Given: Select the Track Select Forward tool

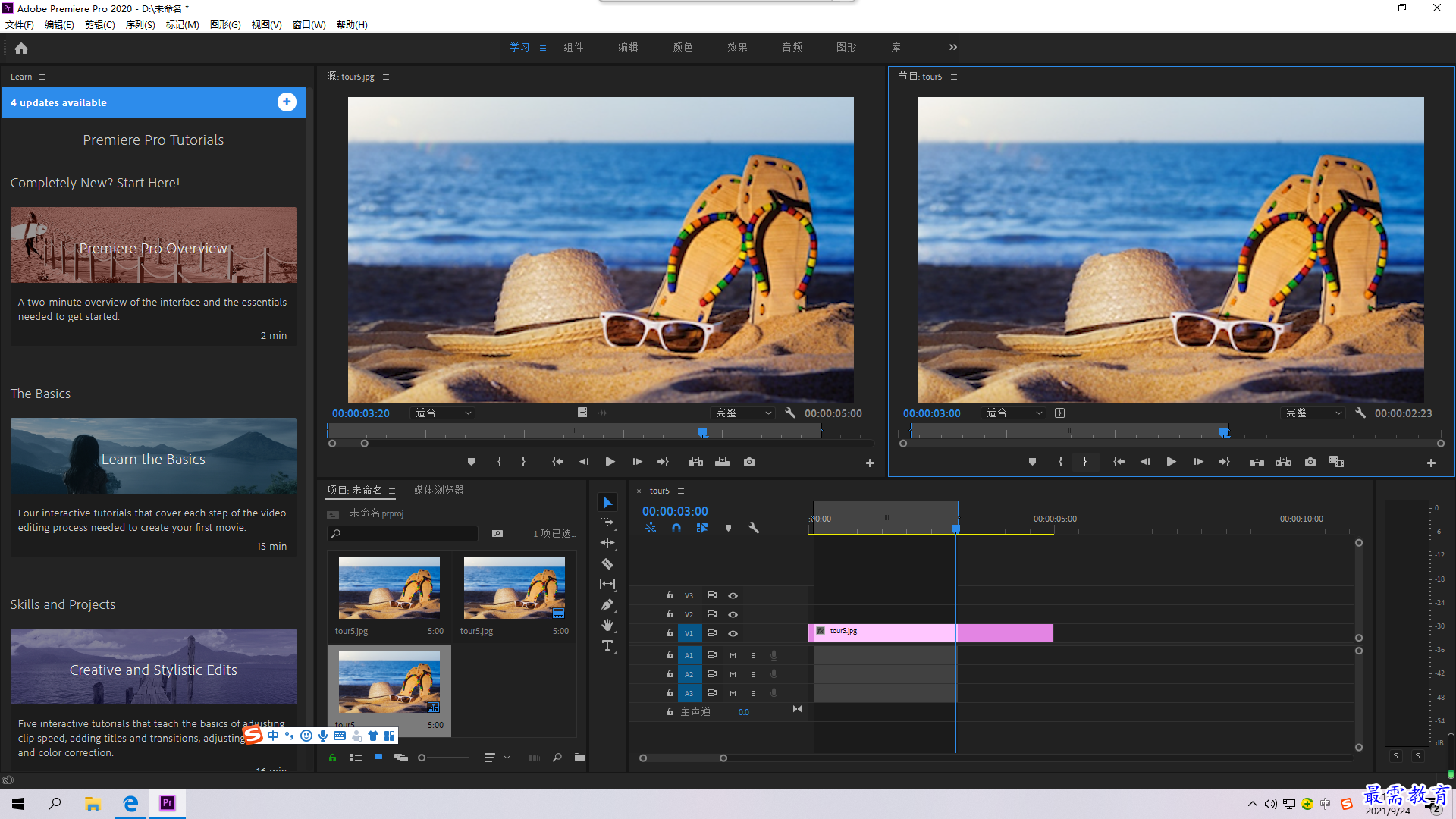Looking at the screenshot, I should [607, 522].
